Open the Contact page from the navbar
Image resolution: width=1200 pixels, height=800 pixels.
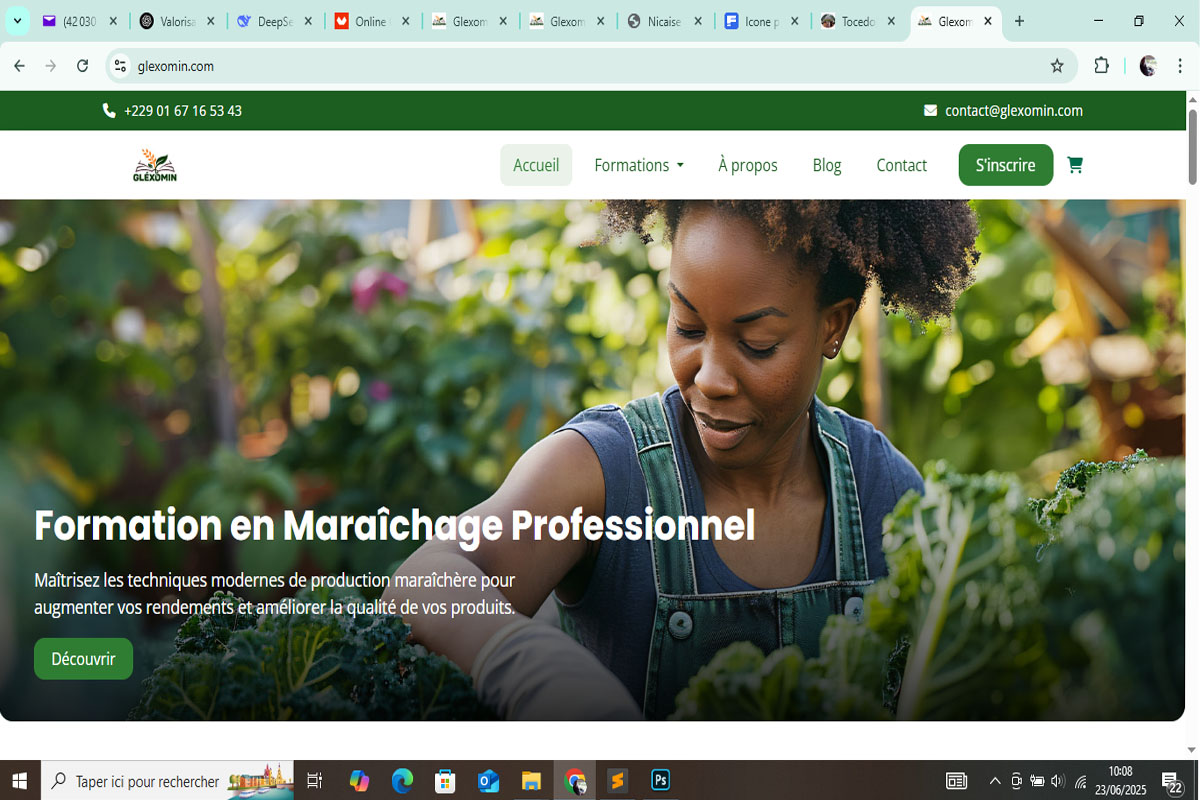[x=901, y=165]
